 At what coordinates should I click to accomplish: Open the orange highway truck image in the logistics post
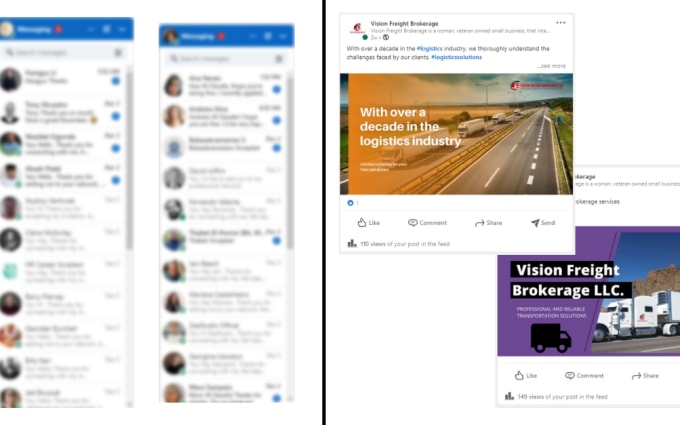(456, 134)
